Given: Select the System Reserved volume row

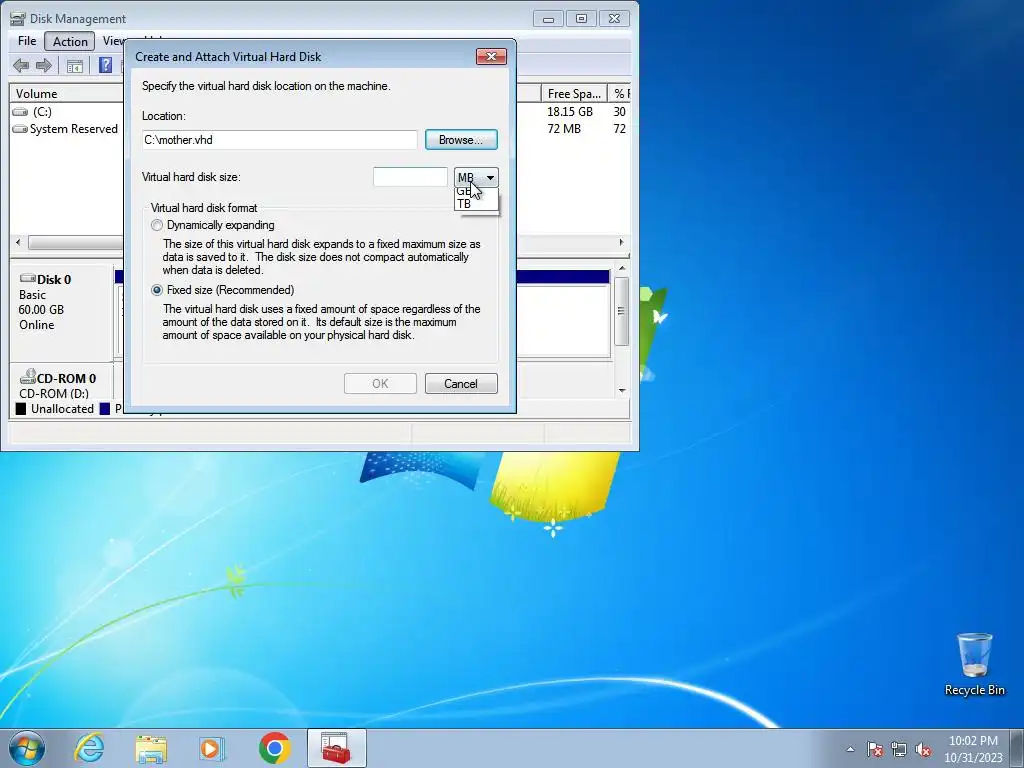Looking at the screenshot, I should pos(65,129).
